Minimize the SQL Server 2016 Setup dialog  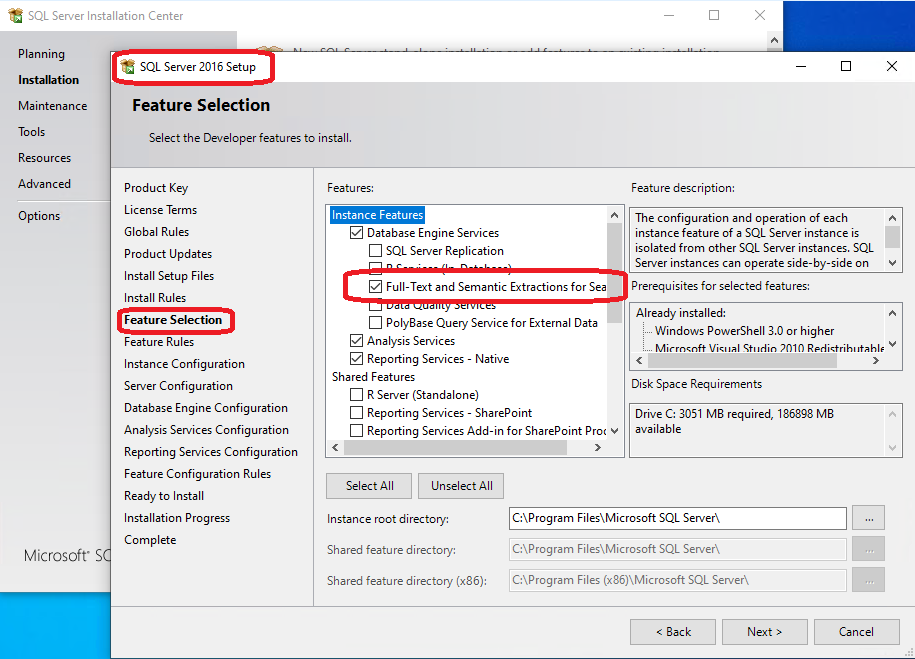tap(800, 67)
